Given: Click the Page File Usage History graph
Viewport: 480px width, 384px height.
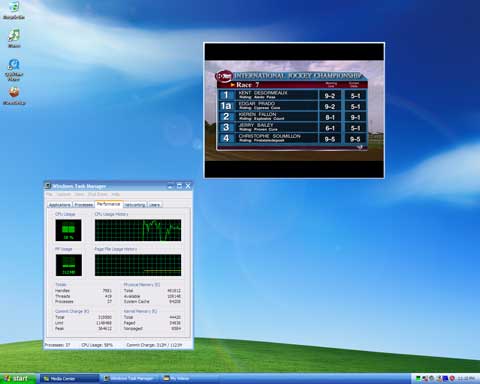Looking at the screenshot, I should (x=138, y=265).
